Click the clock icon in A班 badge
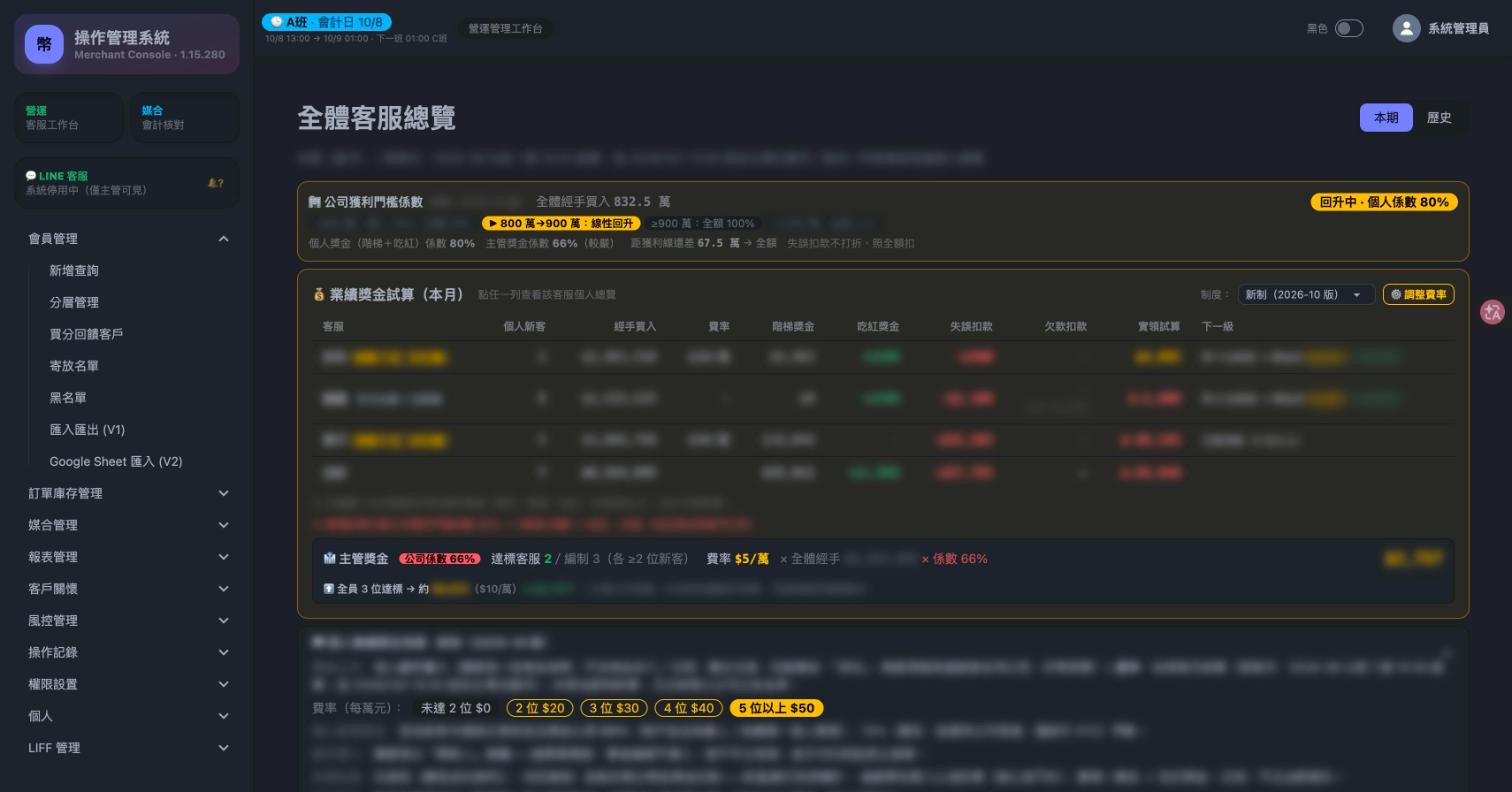 coord(277,22)
